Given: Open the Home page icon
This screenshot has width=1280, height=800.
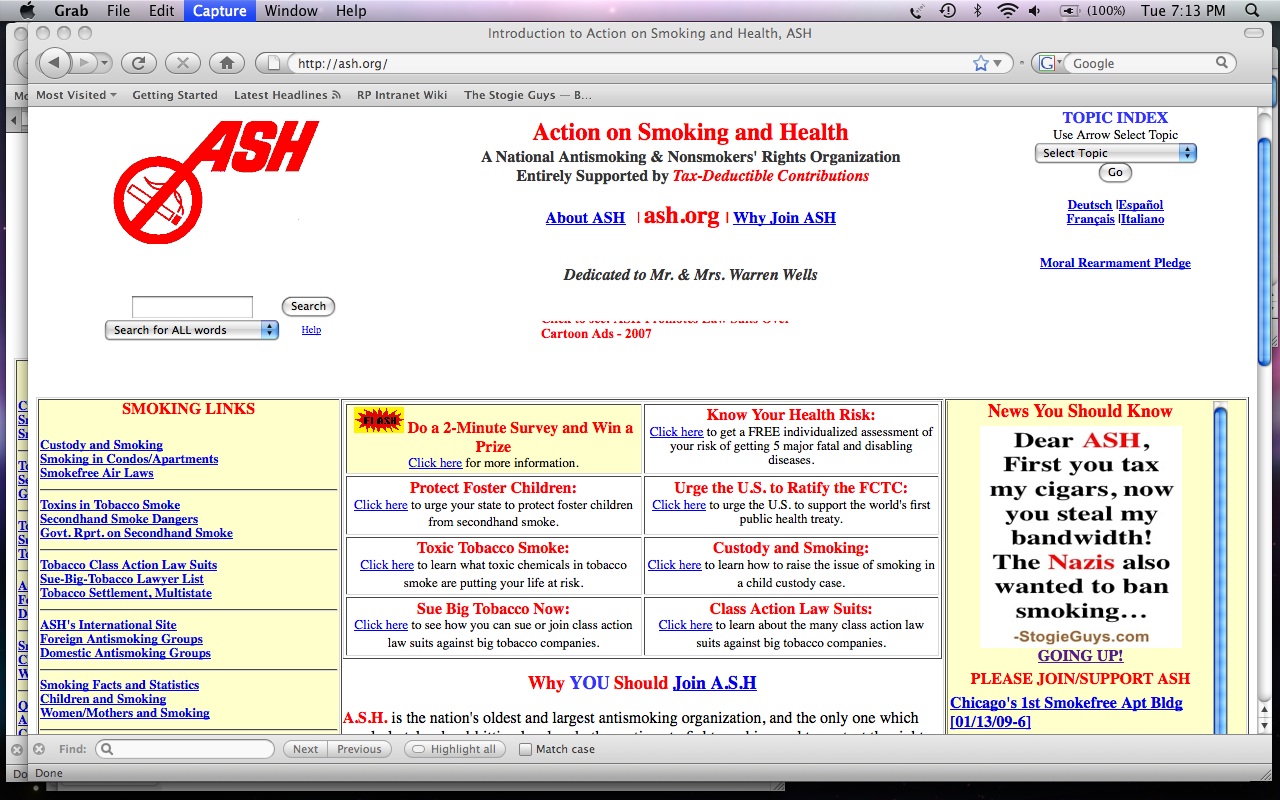Looking at the screenshot, I should pyautogui.click(x=226, y=63).
